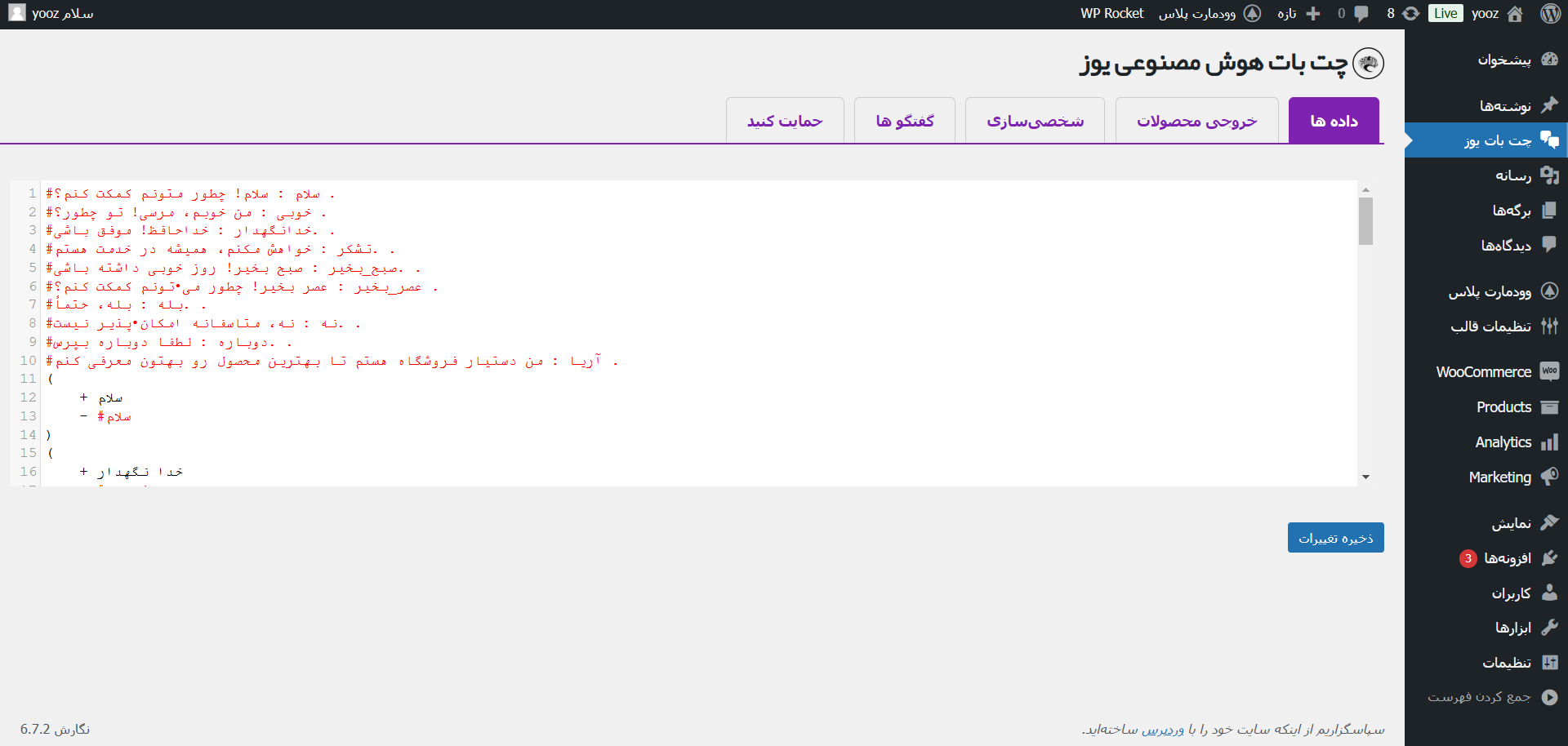Click the ذخیره تغییرات save button
This screenshot has height=746, width=1568.
pyautogui.click(x=1336, y=538)
